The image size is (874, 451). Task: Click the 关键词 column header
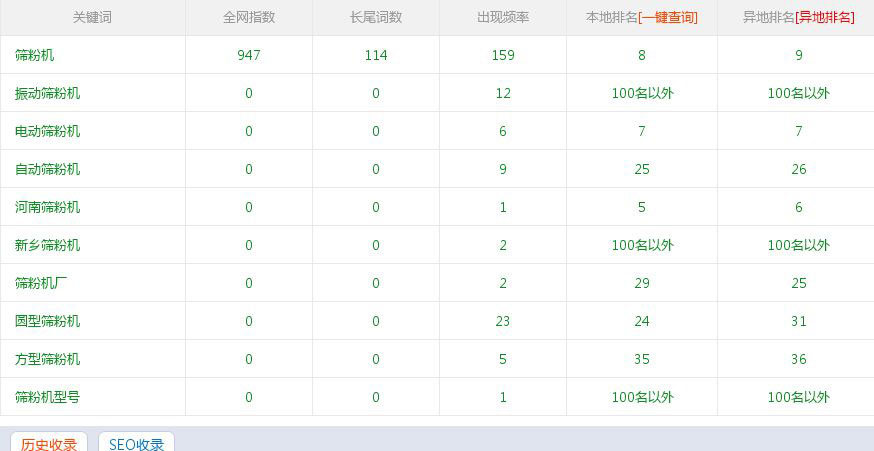92,18
